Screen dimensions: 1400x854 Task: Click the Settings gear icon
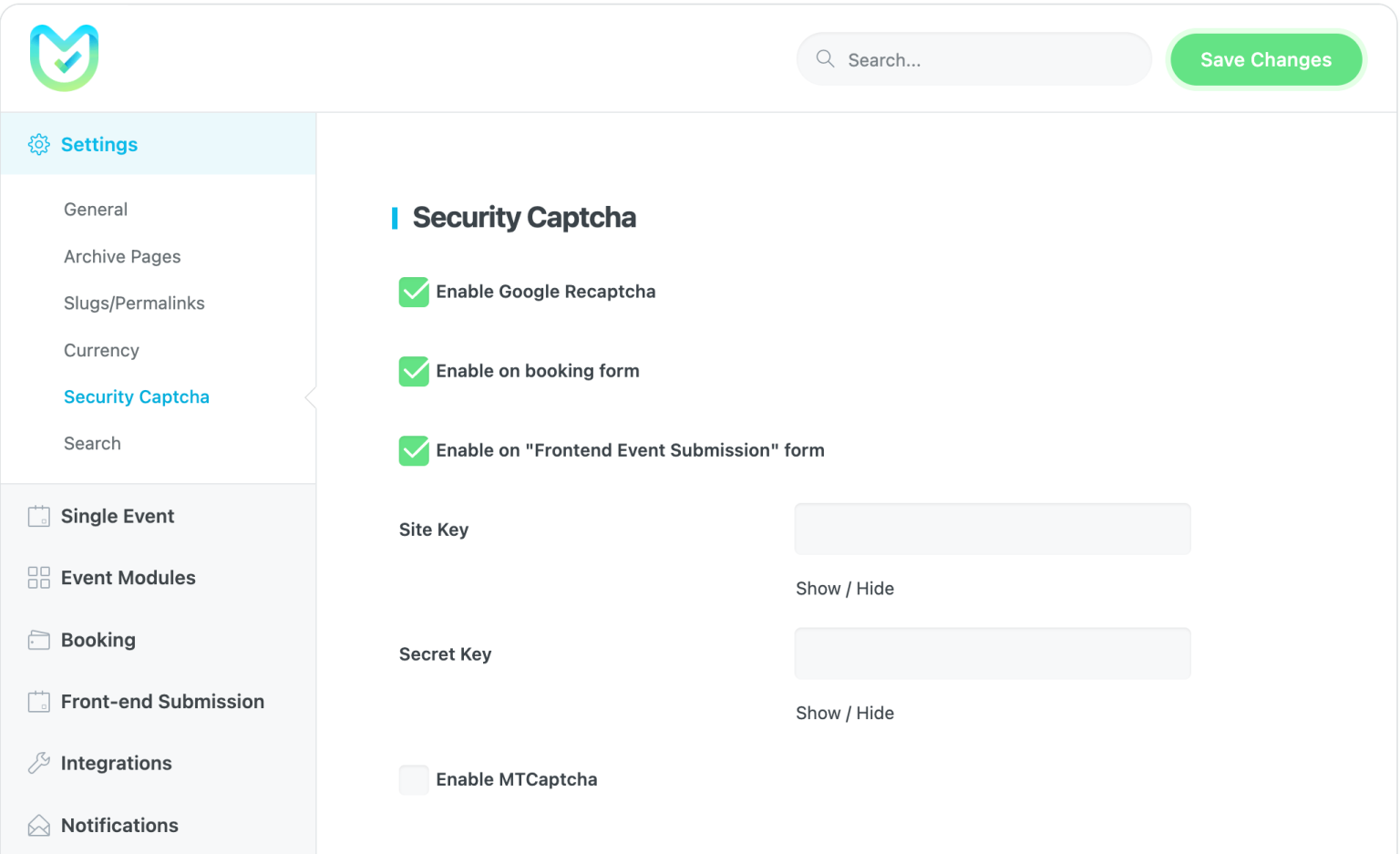point(38,145)
